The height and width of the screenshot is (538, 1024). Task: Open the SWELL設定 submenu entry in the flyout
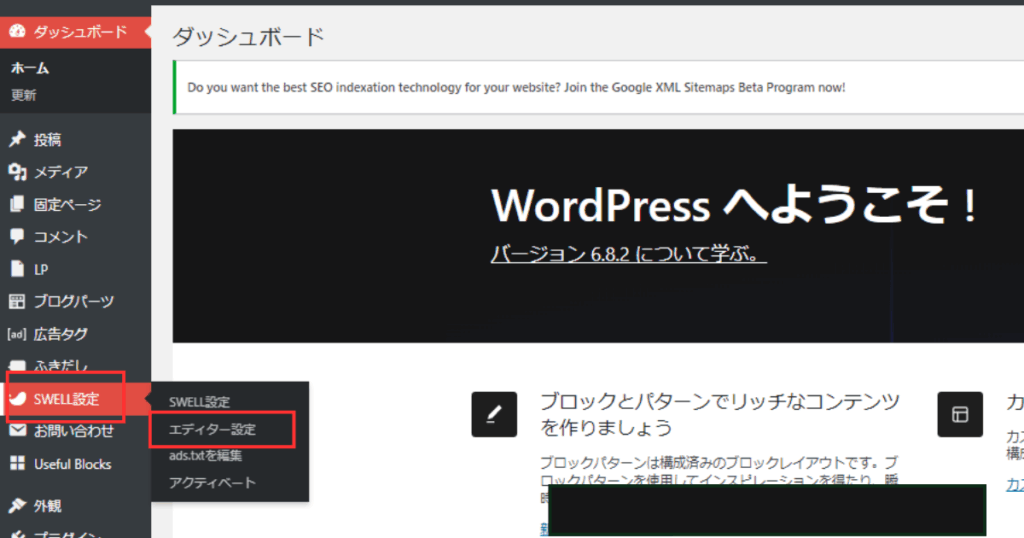[199, 402]
